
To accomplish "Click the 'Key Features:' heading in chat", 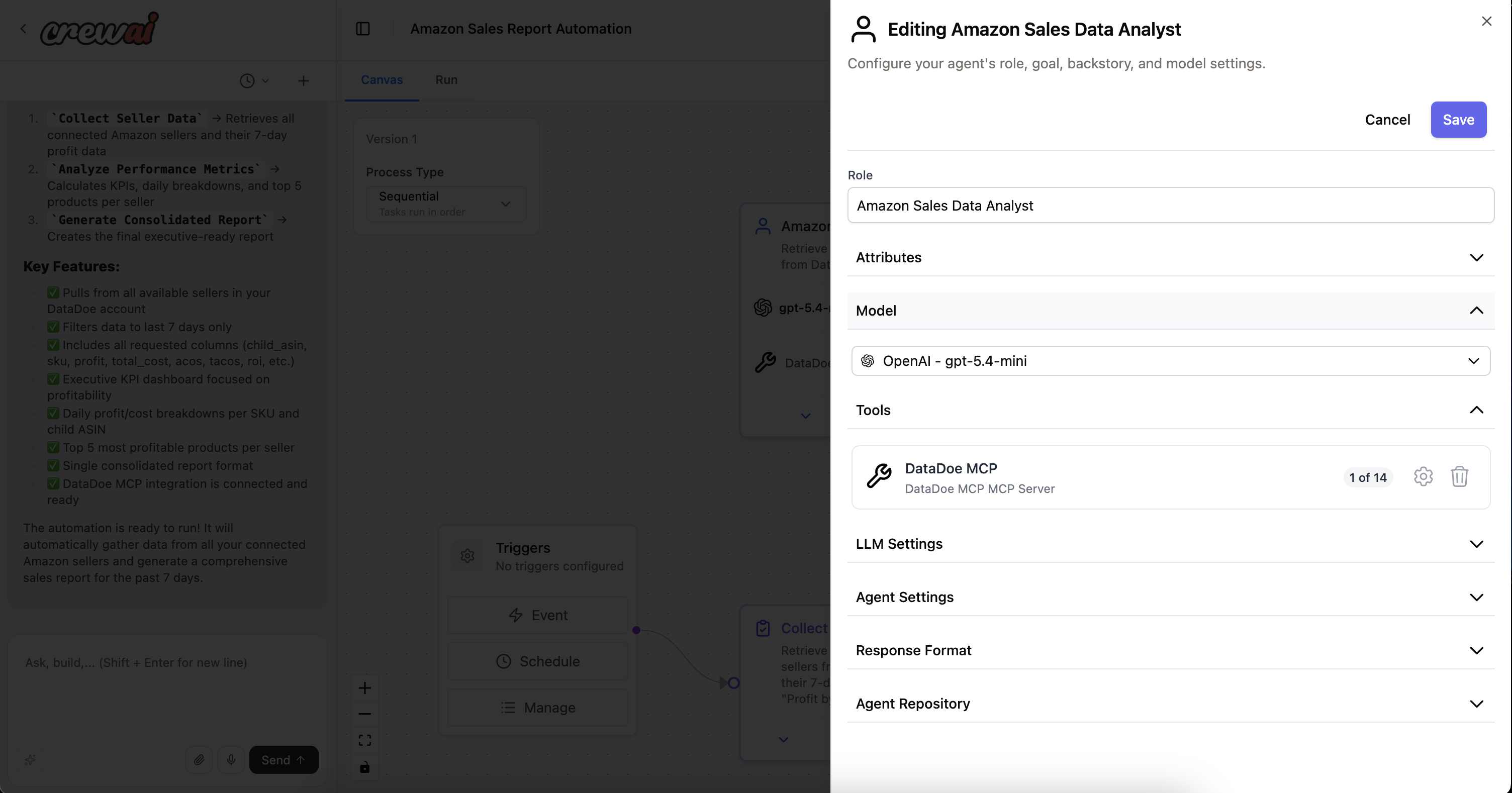I will coord(71,266).
